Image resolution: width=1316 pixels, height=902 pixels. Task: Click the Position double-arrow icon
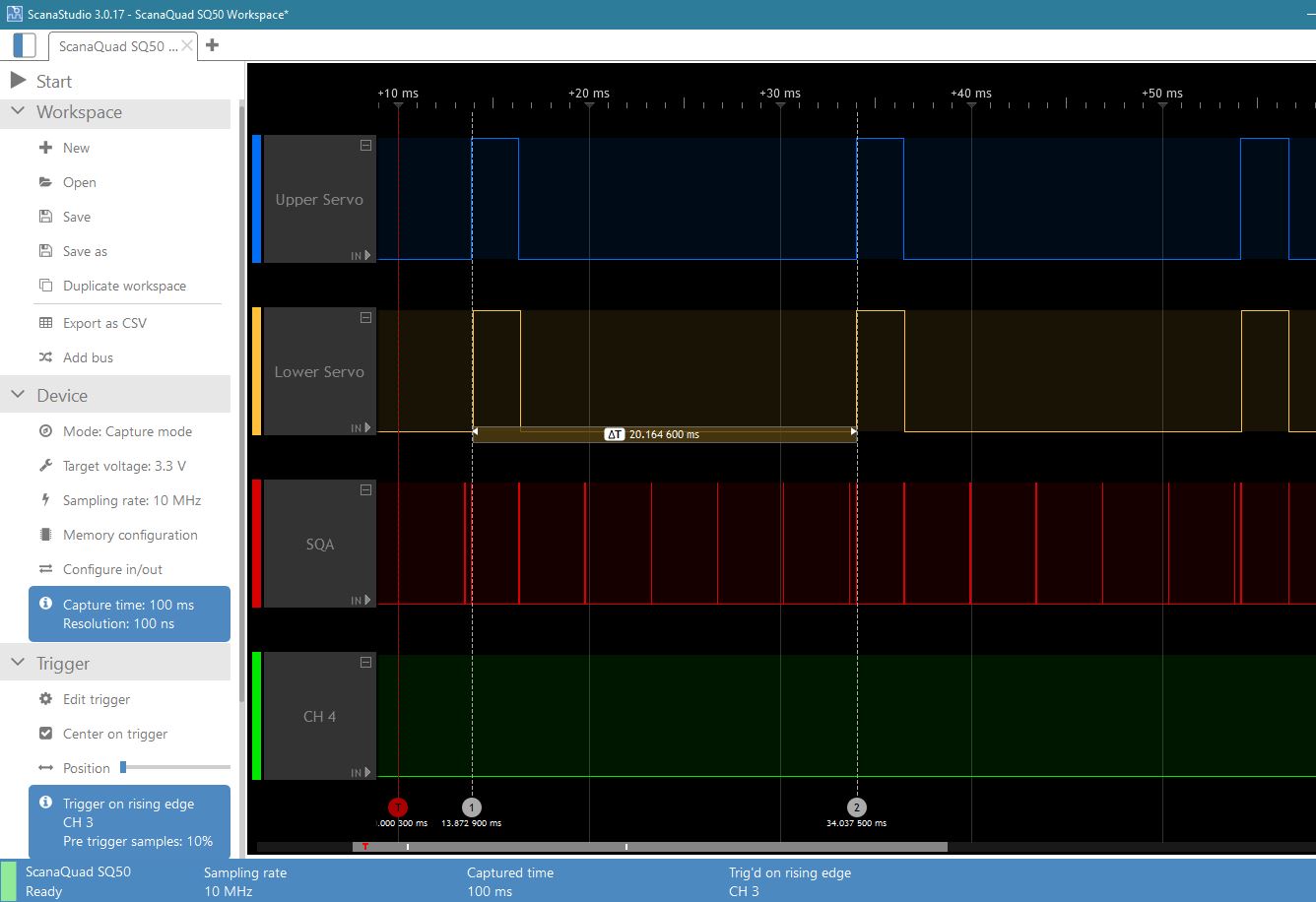[45, 768]
